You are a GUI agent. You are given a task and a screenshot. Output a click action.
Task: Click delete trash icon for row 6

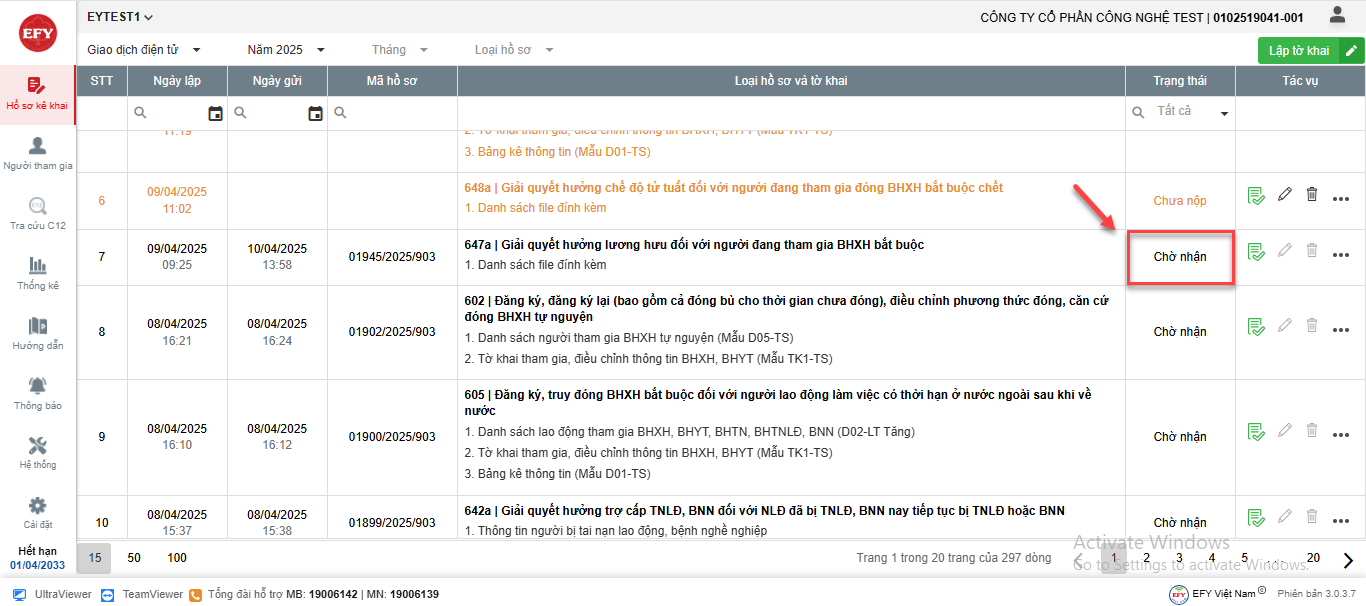pyautogui.click(x=1312, y=195)
